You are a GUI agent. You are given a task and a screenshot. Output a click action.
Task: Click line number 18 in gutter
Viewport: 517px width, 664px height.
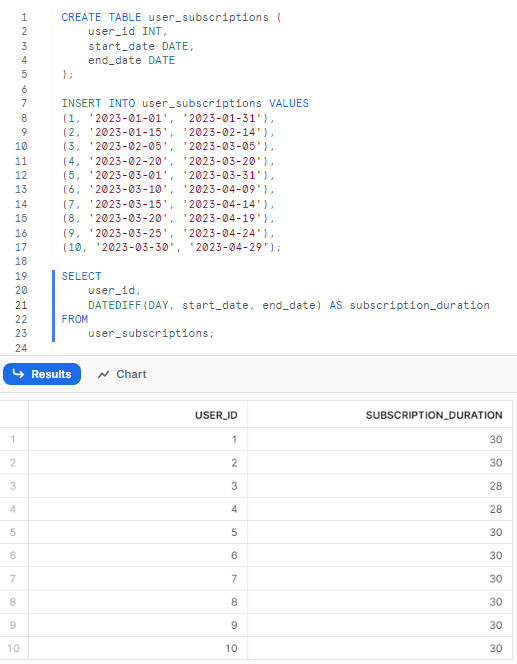21,262
